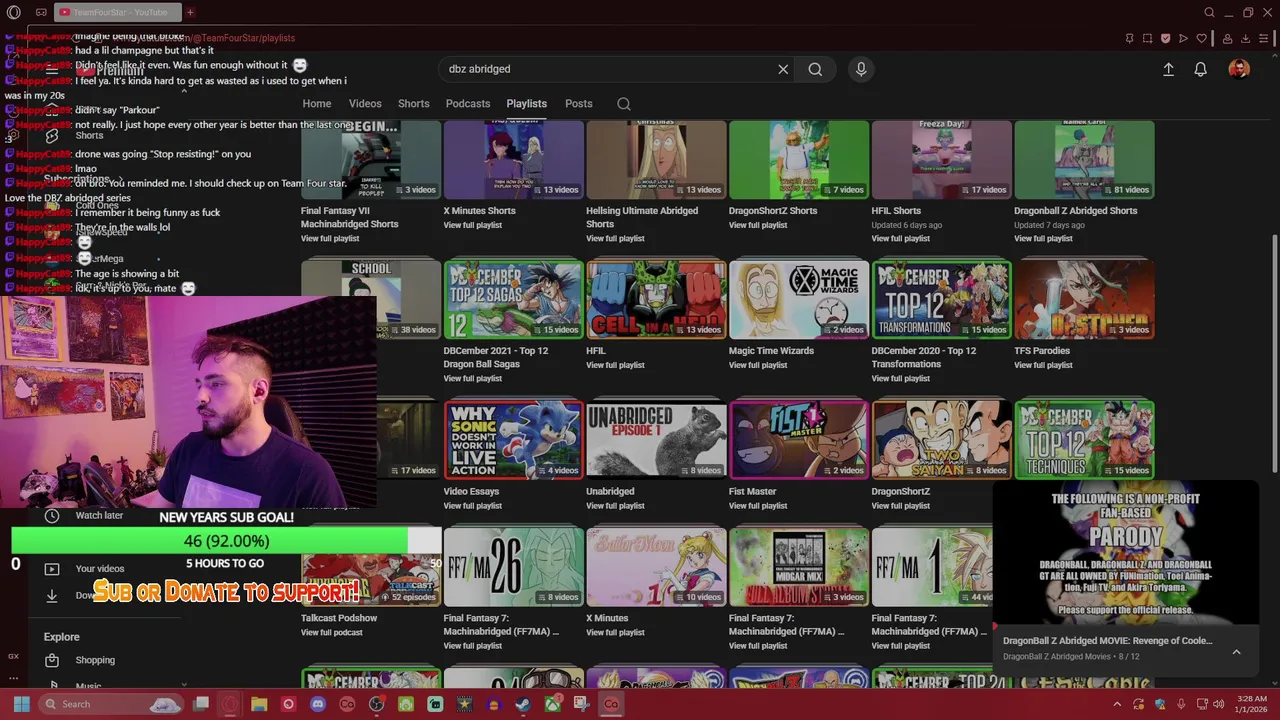Search within the TeamFourStar channel
The width and height of the screenshot is (1280, 720).
(x=623, y=104)
